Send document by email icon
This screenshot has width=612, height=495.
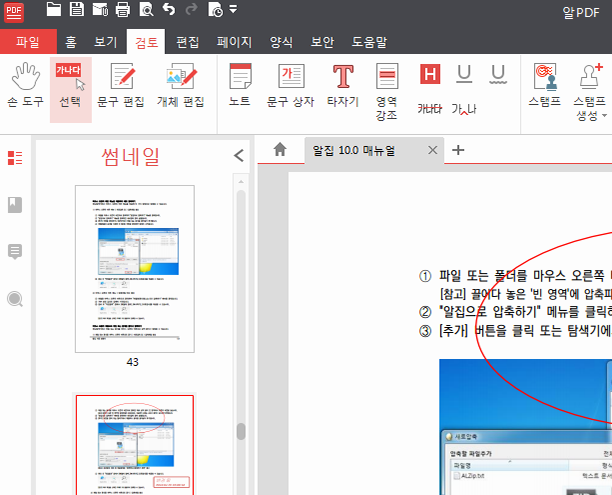click(x=100, y=9)
